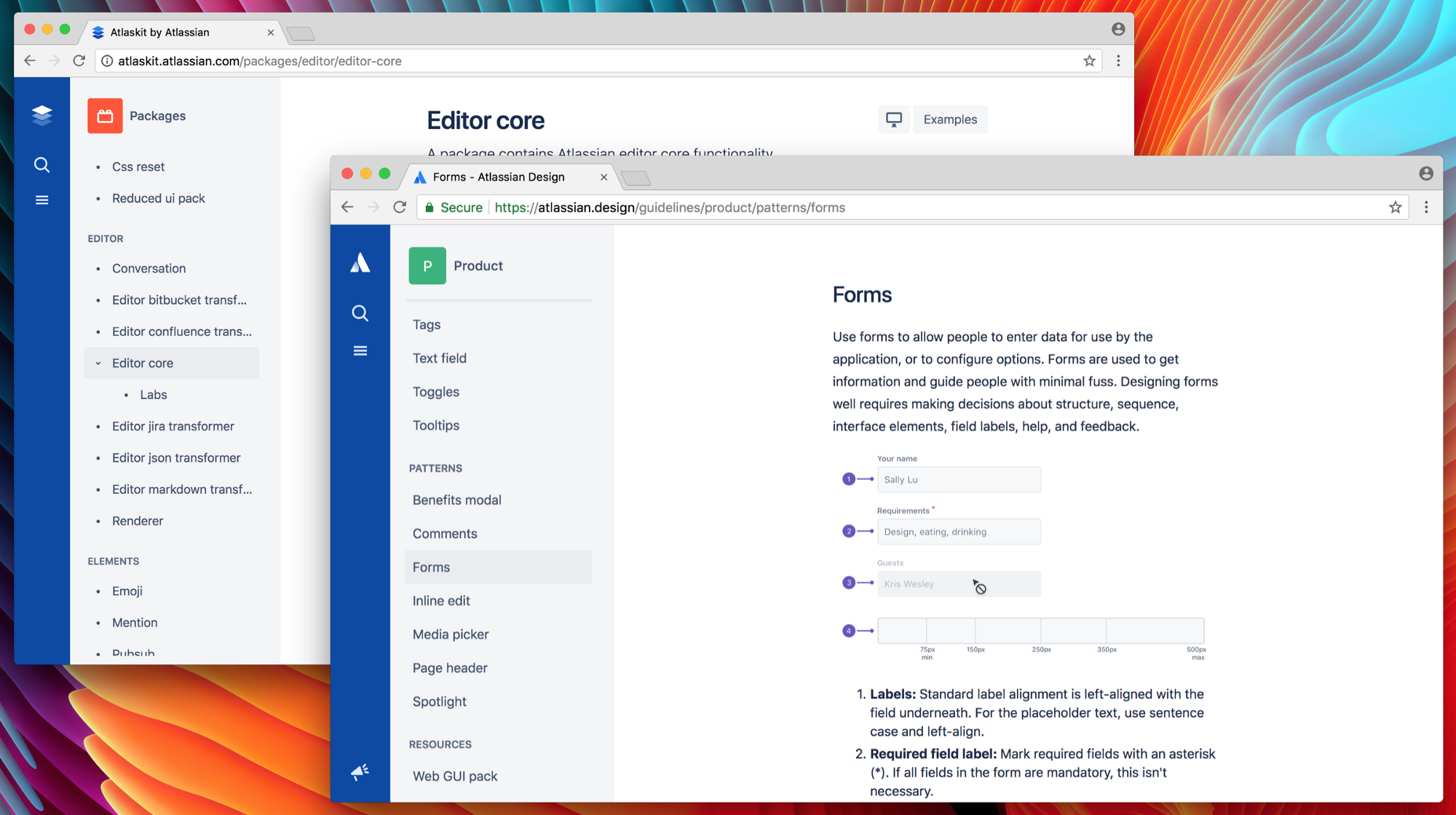Click the site info icon in the Atlaskit address bar
Screen dimensions: 1456x815
click(107, 61)
